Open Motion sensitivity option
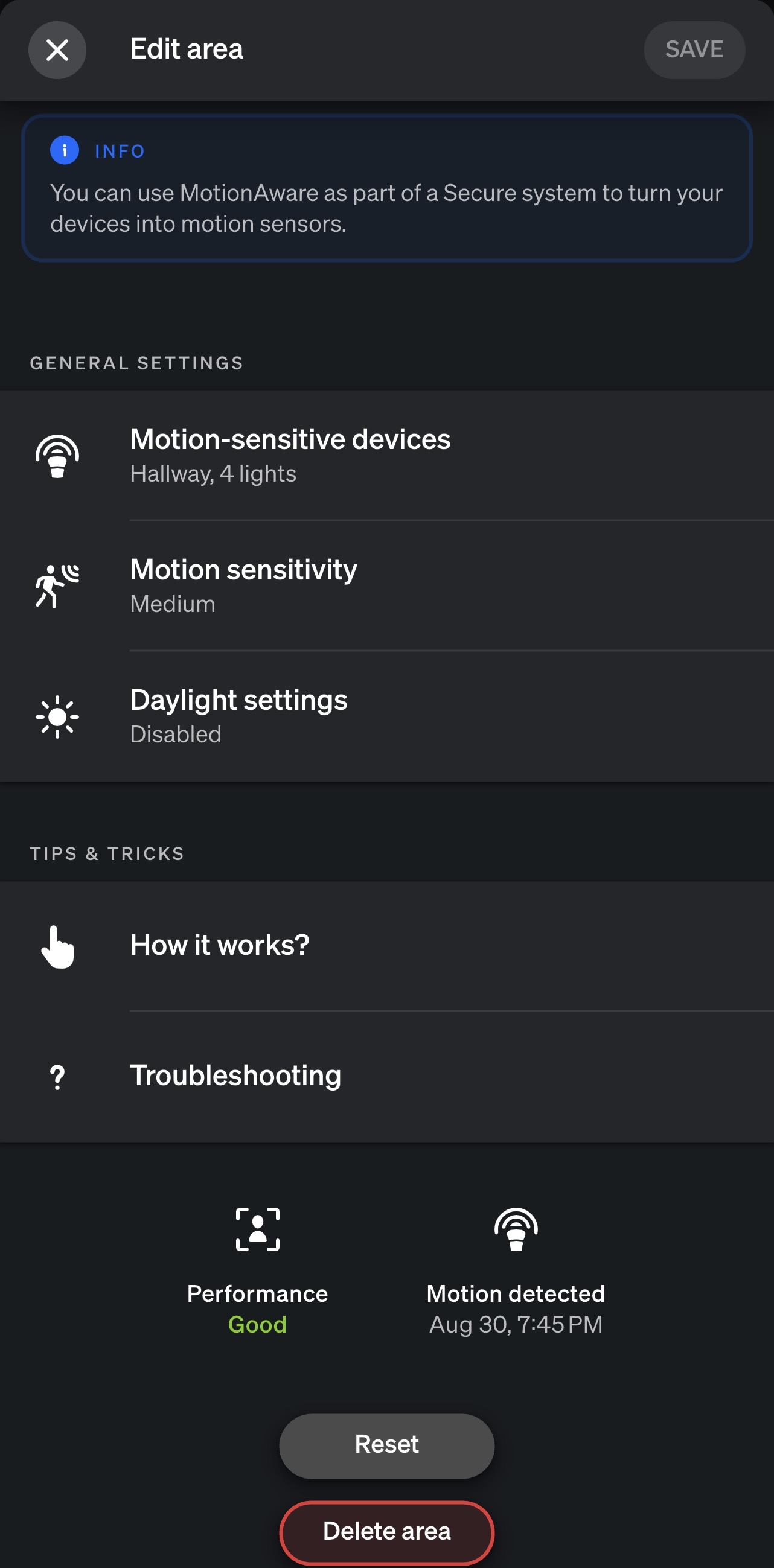This screenshot has height=1568, width=774. pyautogui.click(x=388, y=586)
